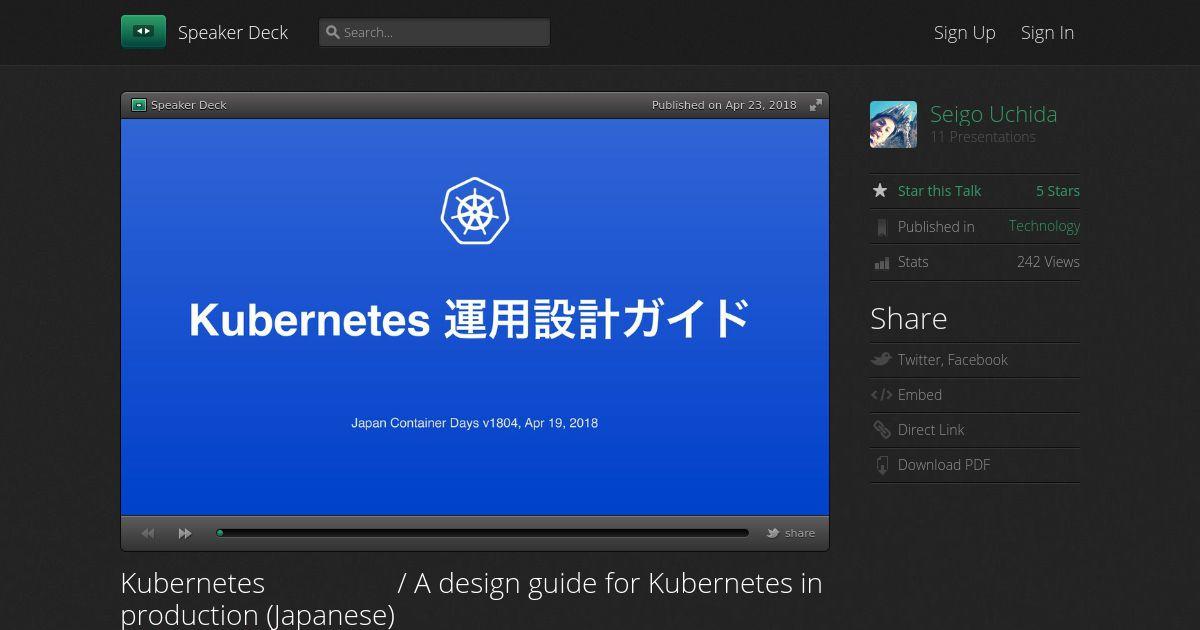The width and height of the screenshot is (1200, 630).
Task: Open the Twitter, Facebook share option
Action: 952,360
